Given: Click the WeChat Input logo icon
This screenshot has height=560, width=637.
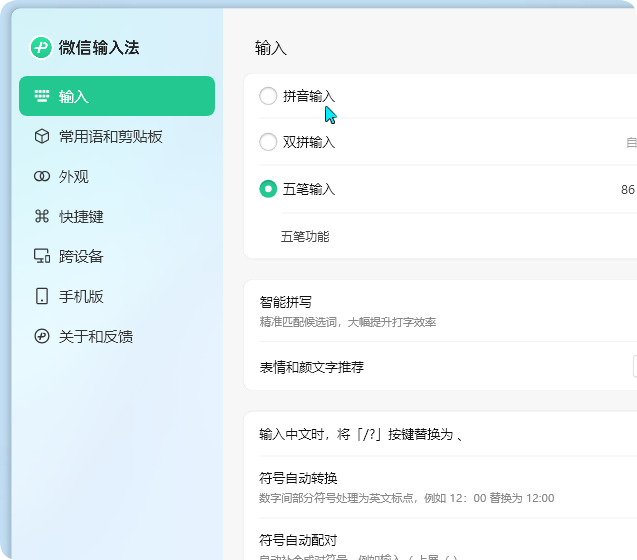Looking at the screenshot, I should 41,48.
